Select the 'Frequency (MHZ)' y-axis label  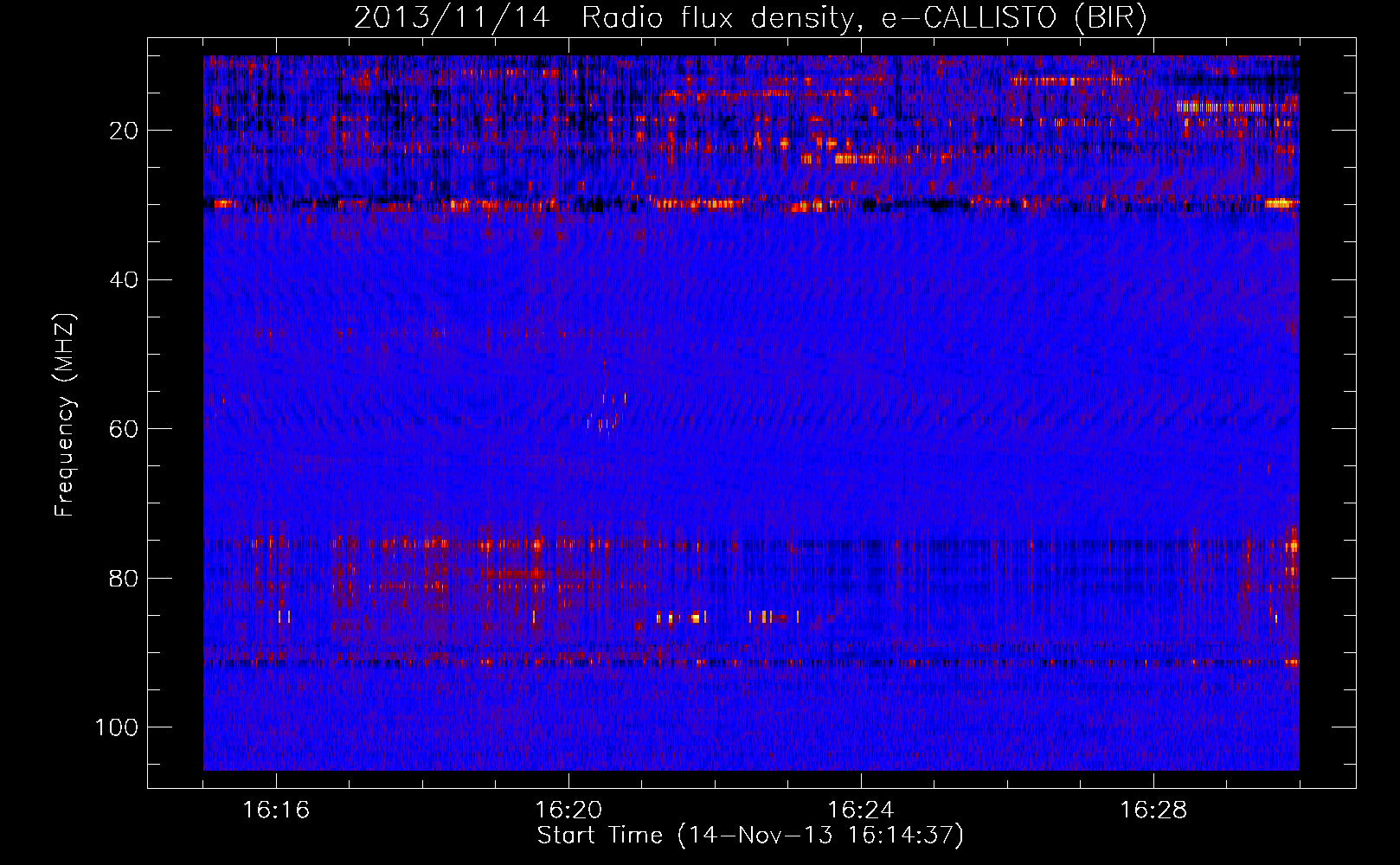(x=66, y=415)
